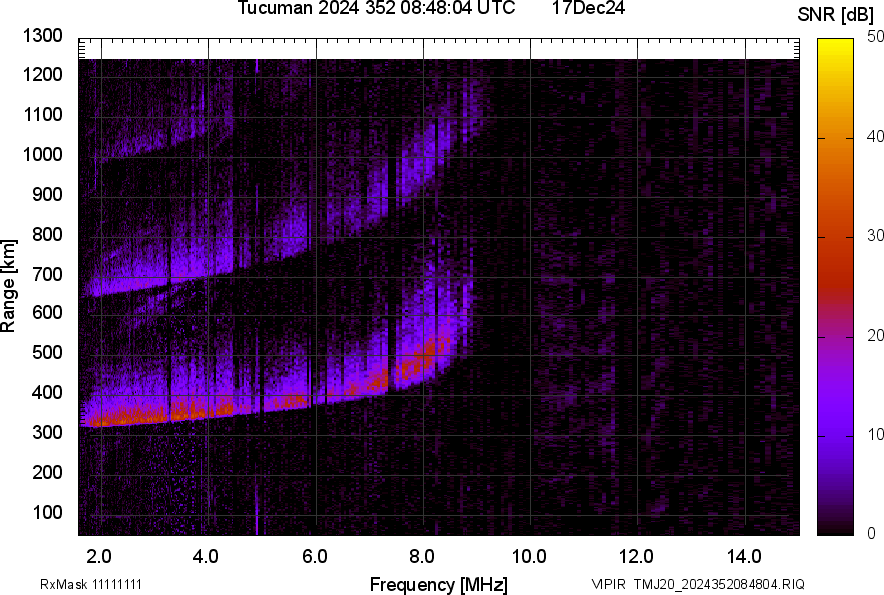Click the 8.0 frequency tick label

[x=422, y=556]
